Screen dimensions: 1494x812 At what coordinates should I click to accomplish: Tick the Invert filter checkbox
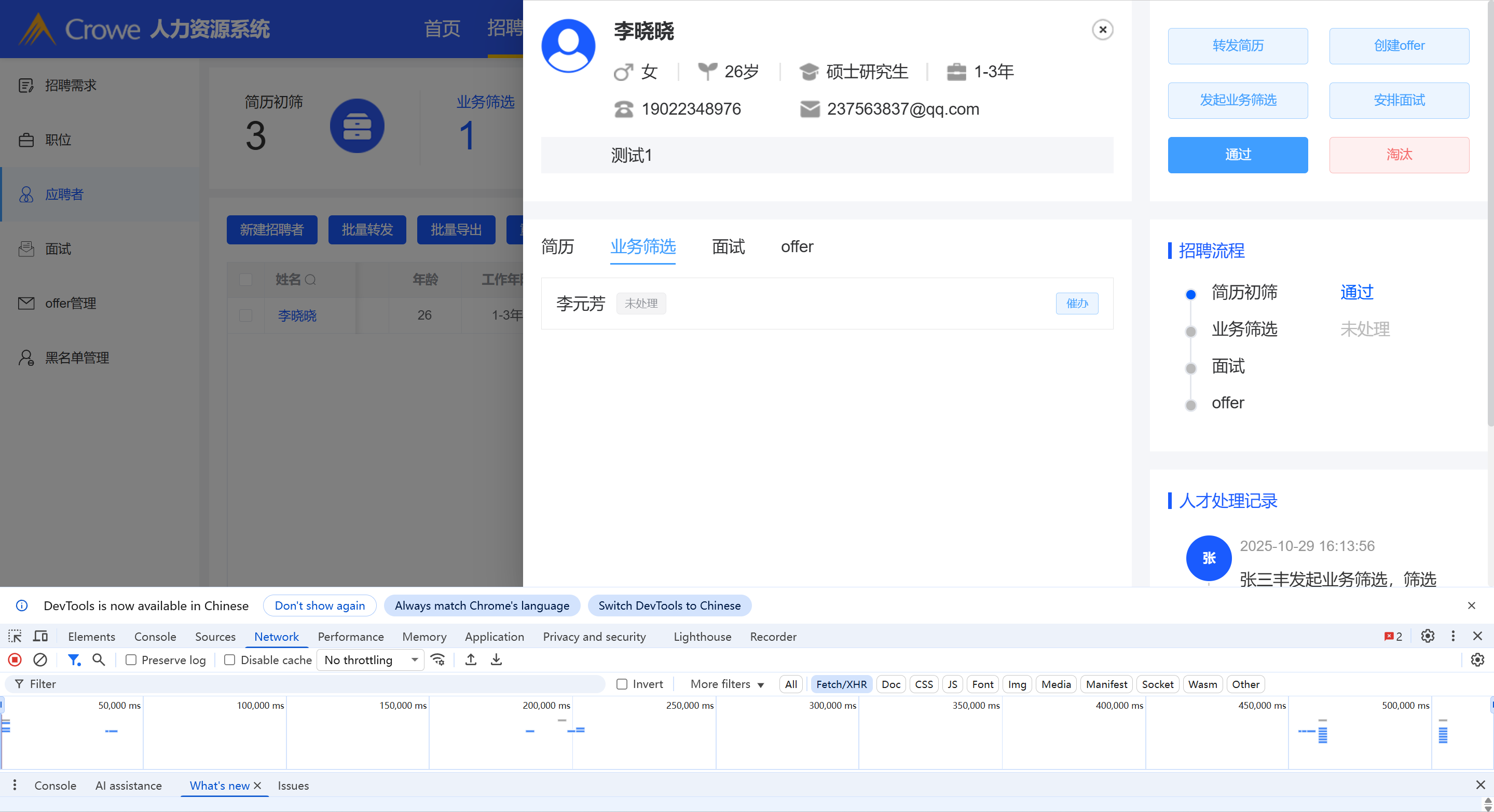click(x=622, y=684)
